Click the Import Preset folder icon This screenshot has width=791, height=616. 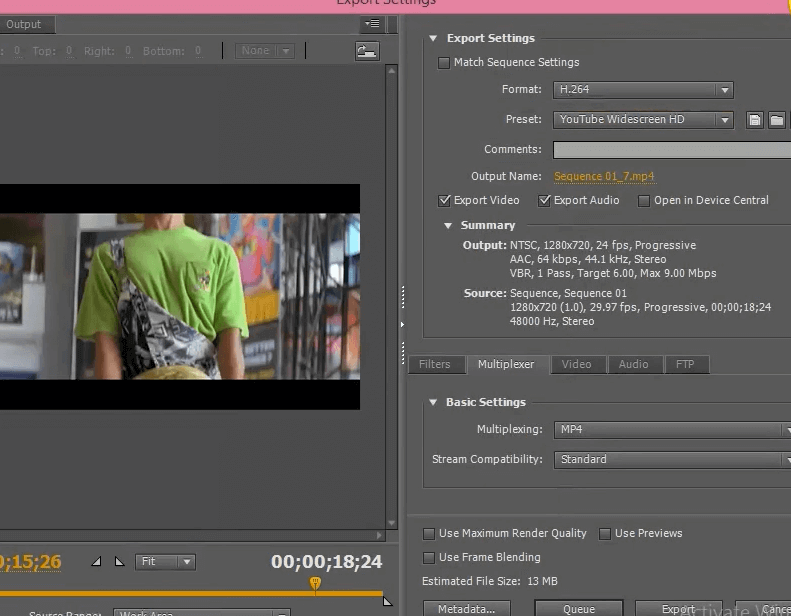coord(776,120)
